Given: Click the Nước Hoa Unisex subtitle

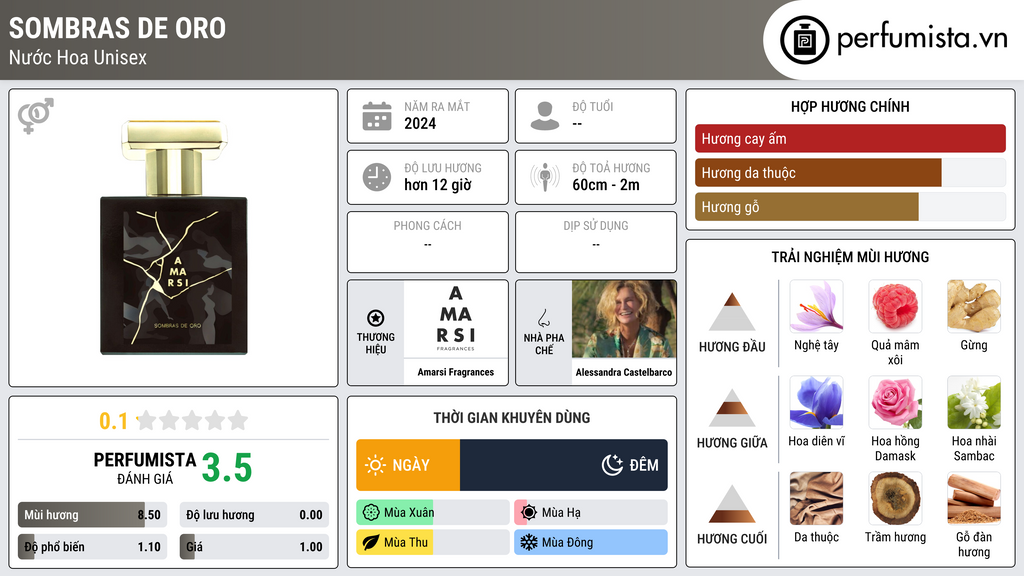Looking at the screenshot, I should pos(78,57).
